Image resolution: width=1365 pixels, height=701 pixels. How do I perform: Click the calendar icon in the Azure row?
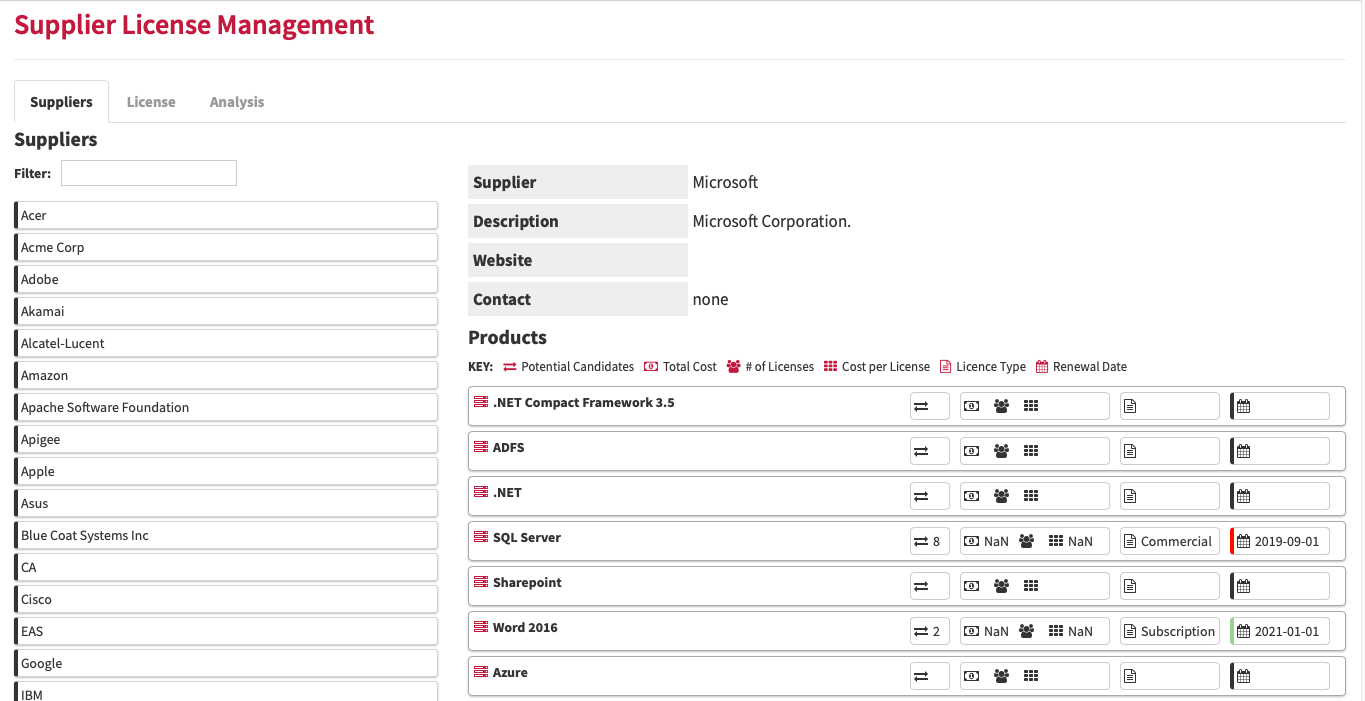pos(1244,677)
